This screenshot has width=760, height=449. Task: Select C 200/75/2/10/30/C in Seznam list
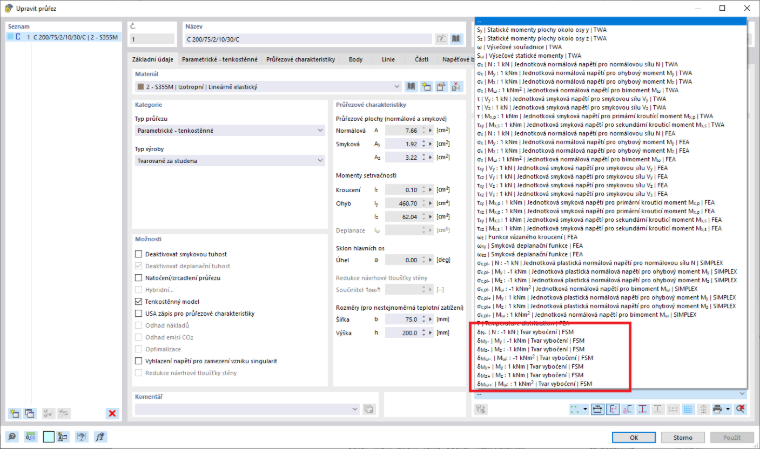(64, 37)
